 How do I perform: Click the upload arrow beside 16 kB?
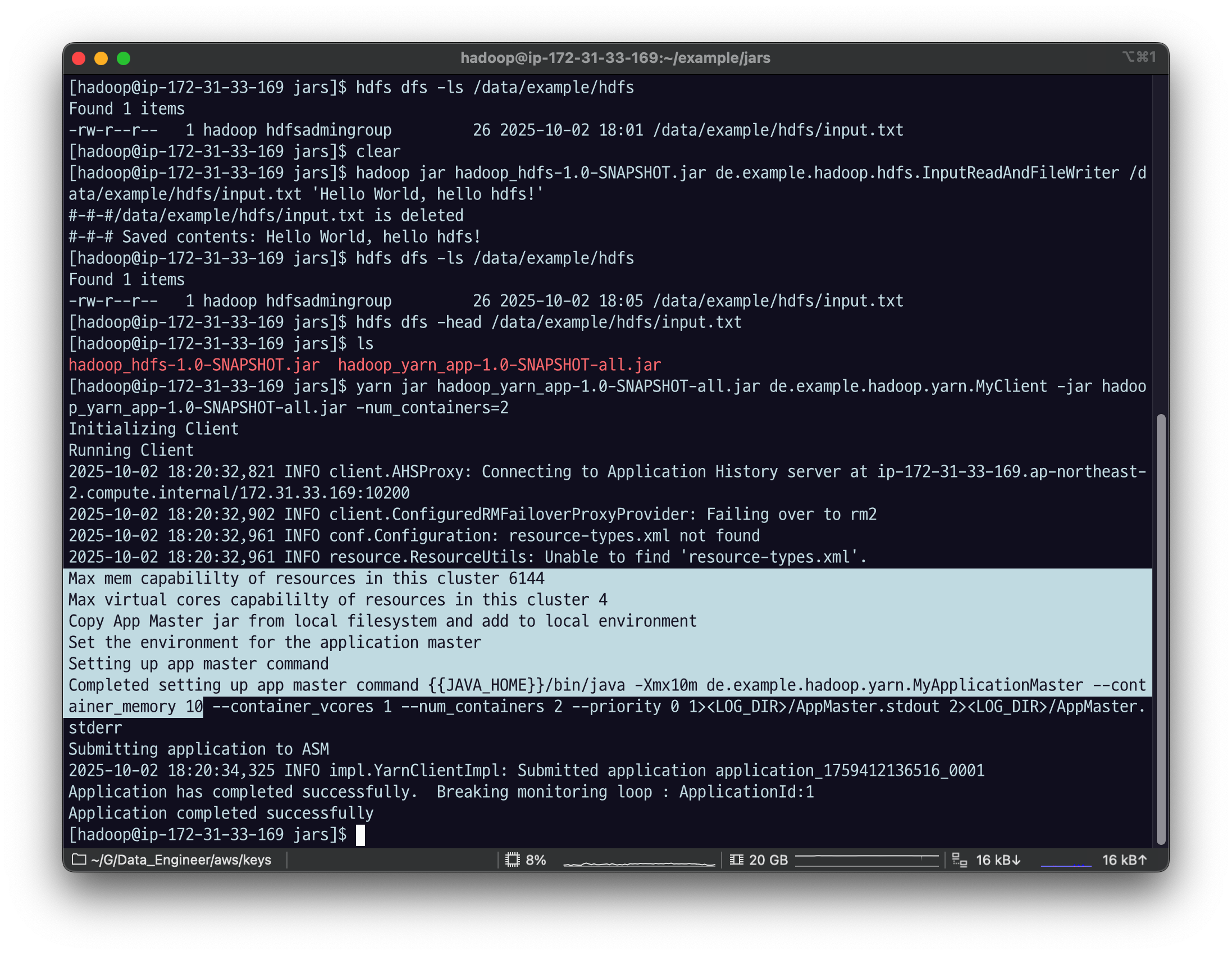point(1143,860)
